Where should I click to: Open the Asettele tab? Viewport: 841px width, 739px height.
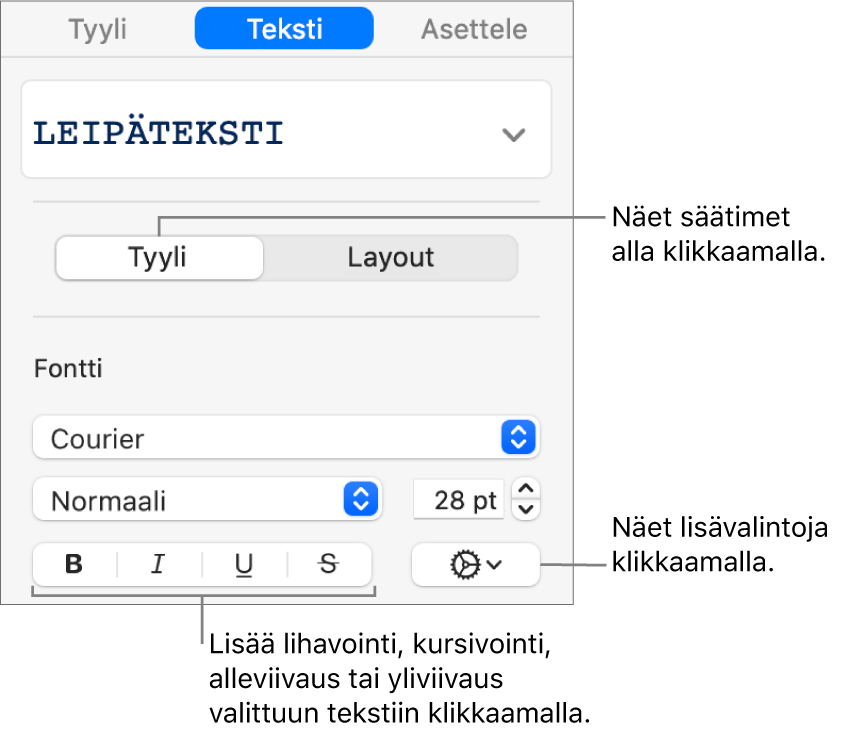tap(474, 29)
